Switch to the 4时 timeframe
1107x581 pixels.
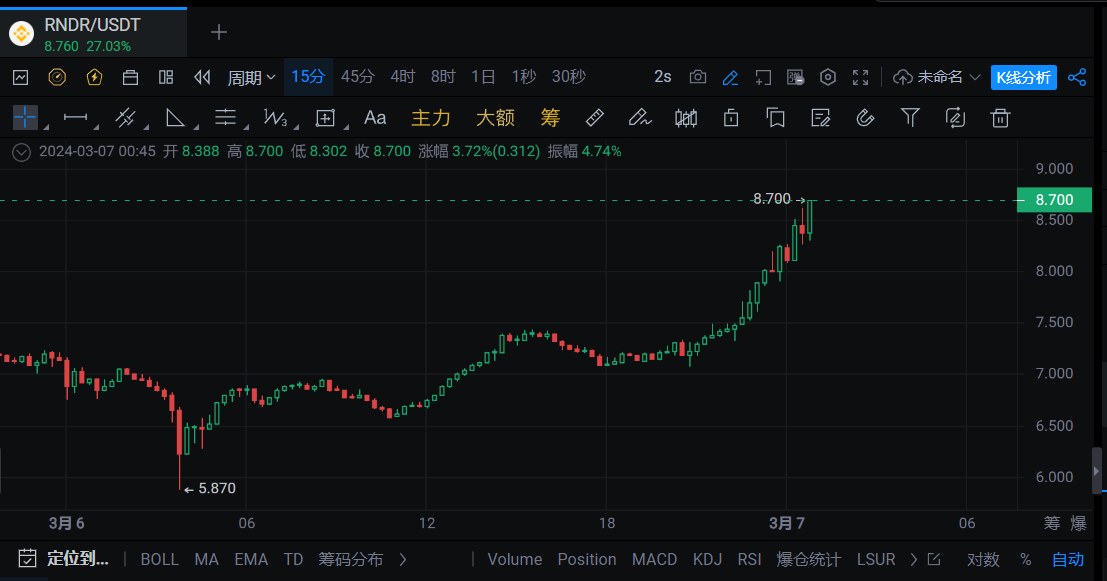pos(402,77)
